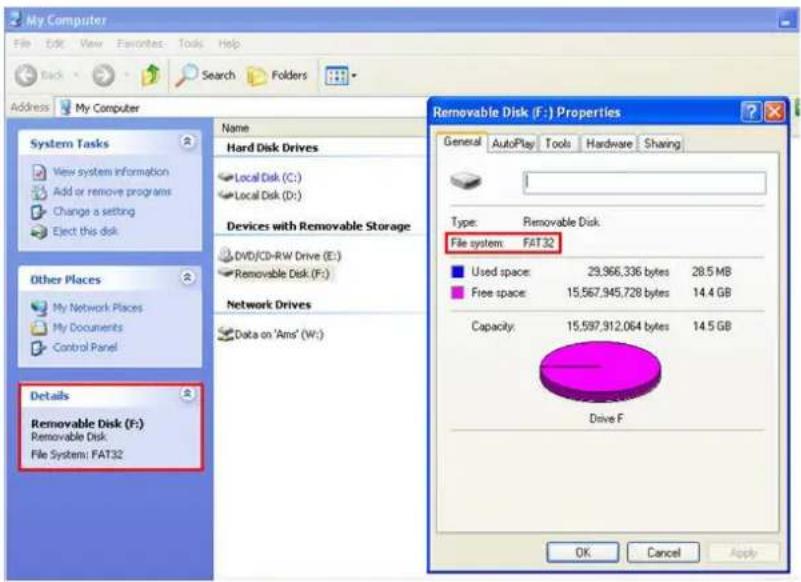801x582 pixels.
Task: Click Change a setting link
Action: [x=94, y=212]
